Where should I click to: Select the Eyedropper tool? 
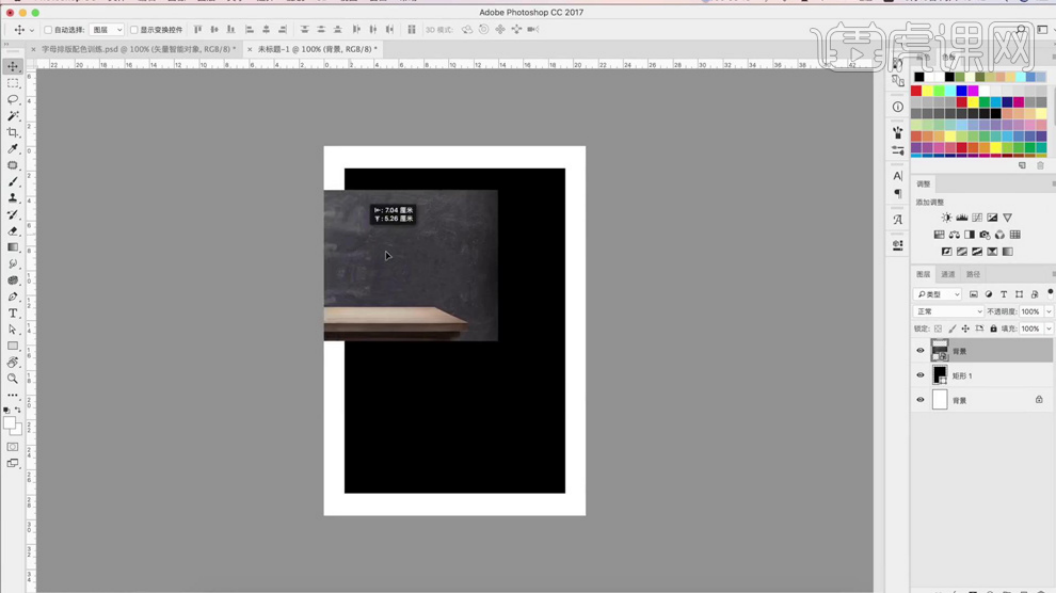click(x=13, y=149)
